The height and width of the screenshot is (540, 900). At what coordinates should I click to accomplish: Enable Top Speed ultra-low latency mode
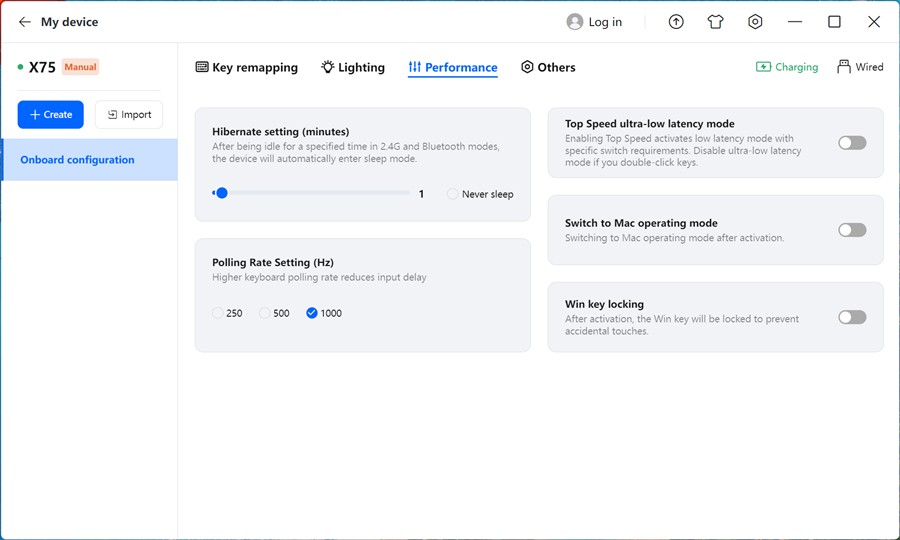coord(852,143)
